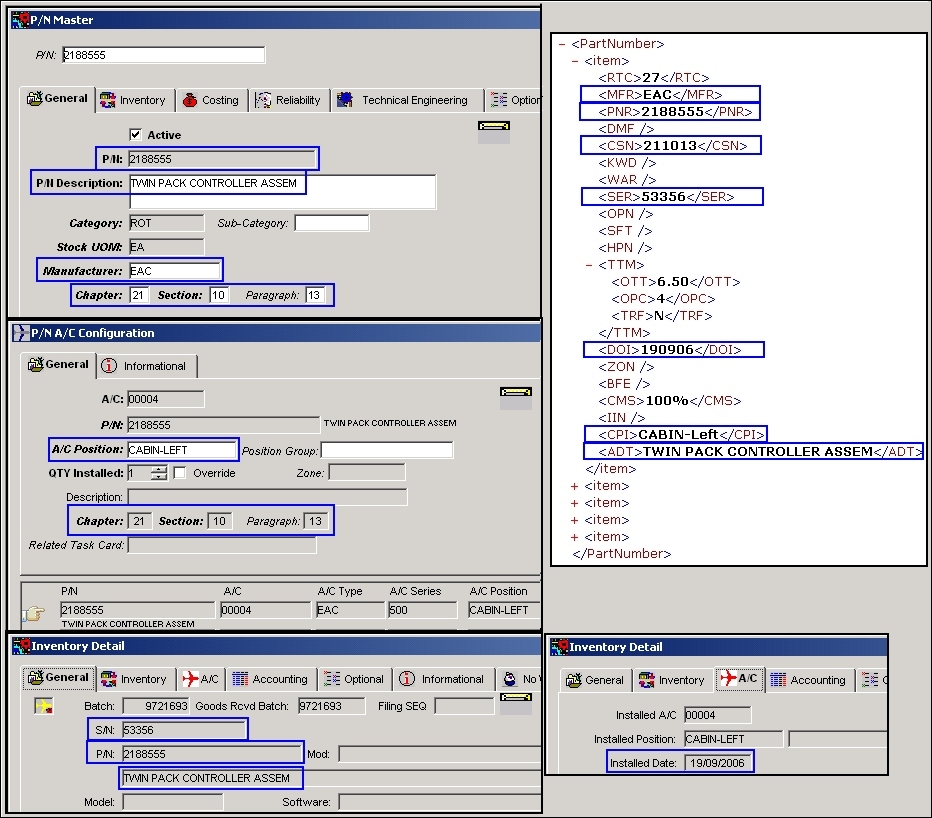
Task: Select Inventory tab in Inventory Detail showing Installed Date
Action: click(671, 680)
